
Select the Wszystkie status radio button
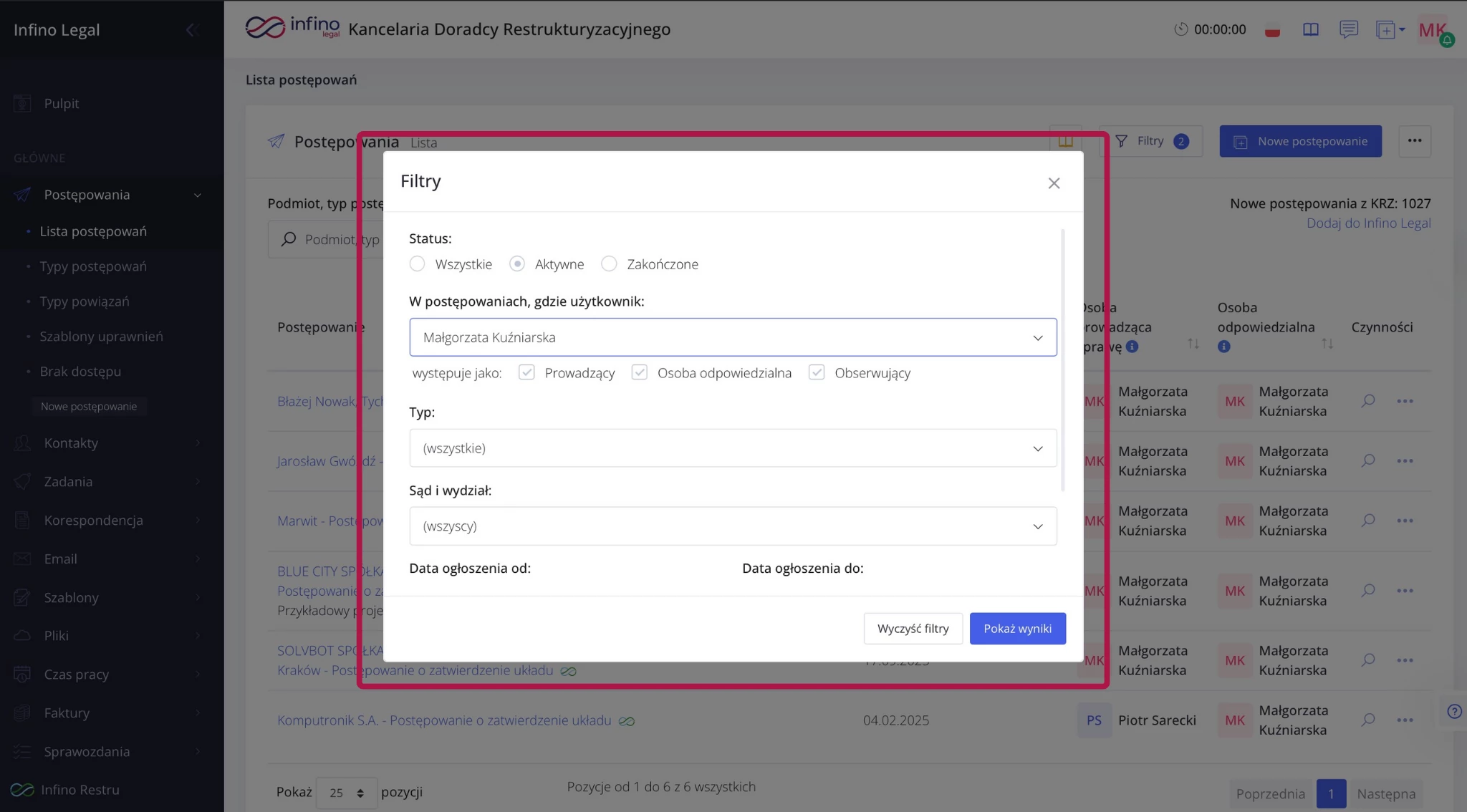click(417, 264)
